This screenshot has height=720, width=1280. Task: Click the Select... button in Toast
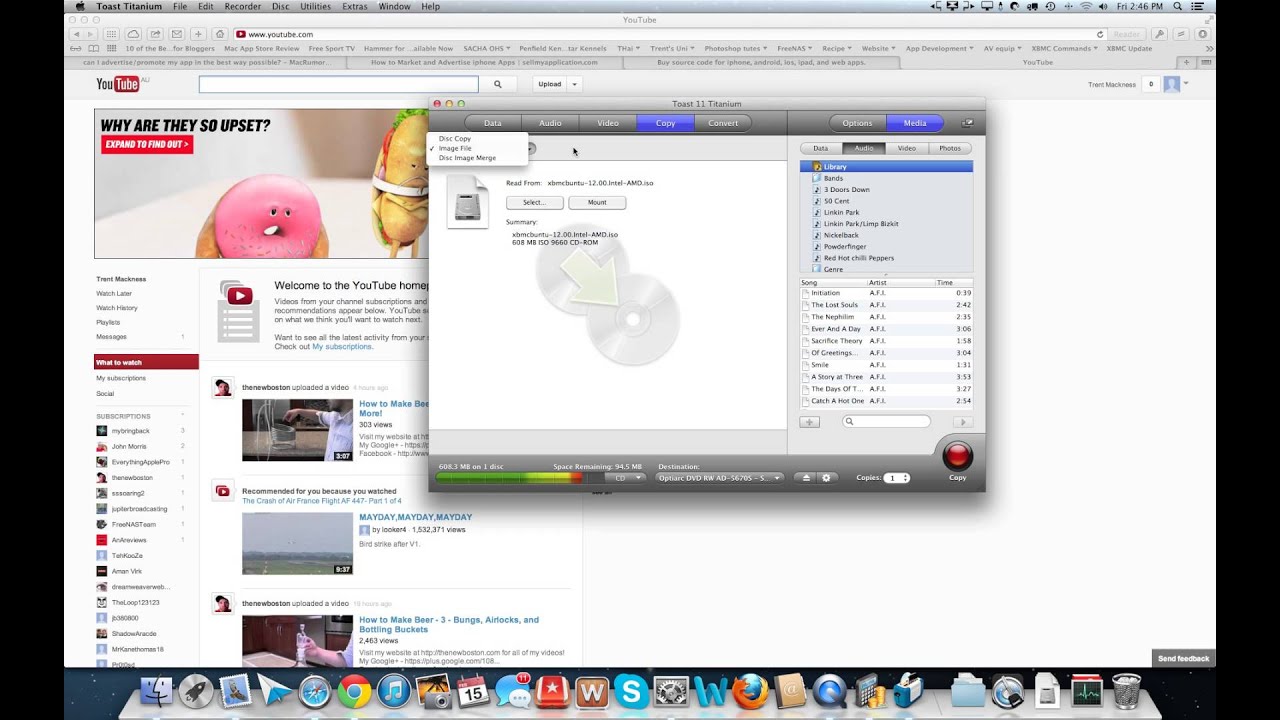534,202
